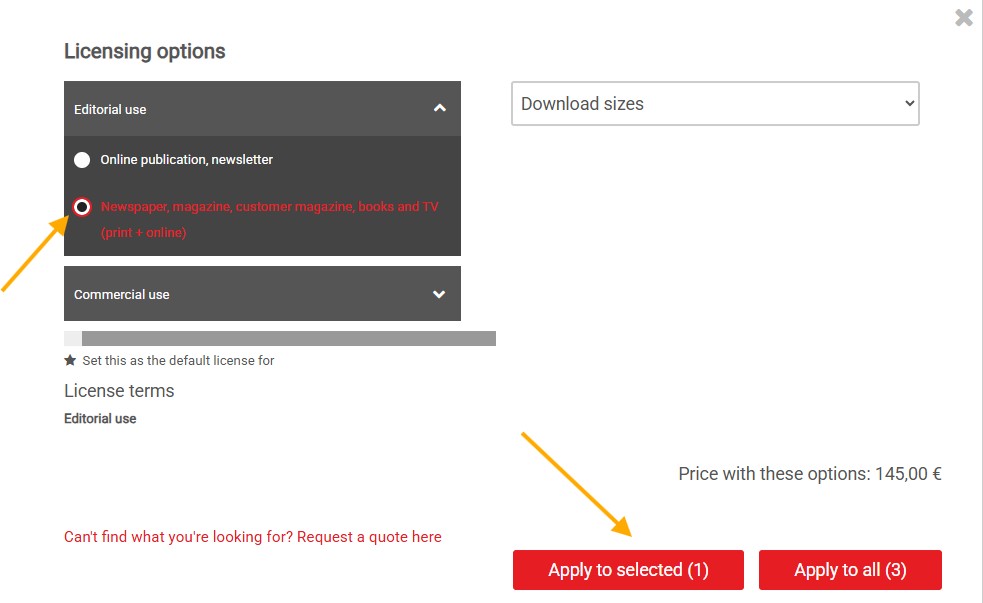Click the down chevron on Commercial use
The width and height of the screenshot is (983, 603).
[x=439, y=294]
